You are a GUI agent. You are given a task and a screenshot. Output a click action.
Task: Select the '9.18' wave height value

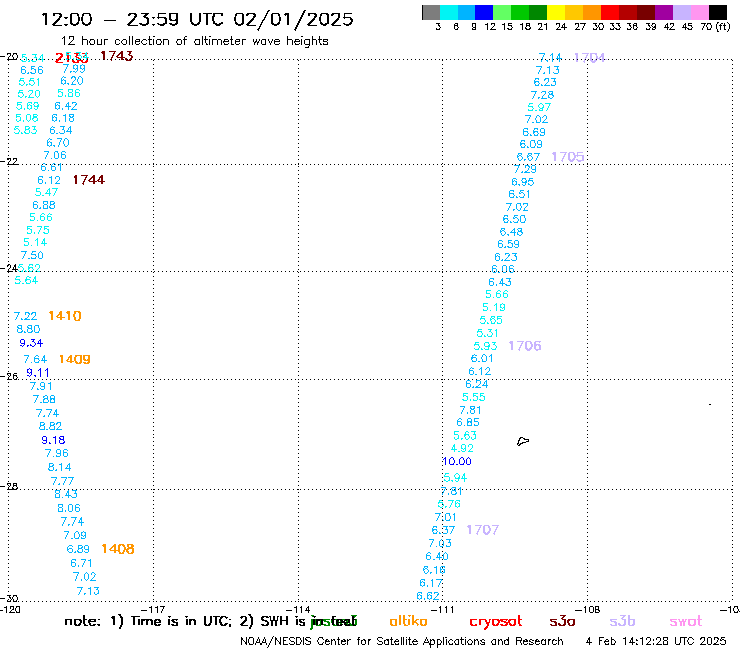point(53,440)
